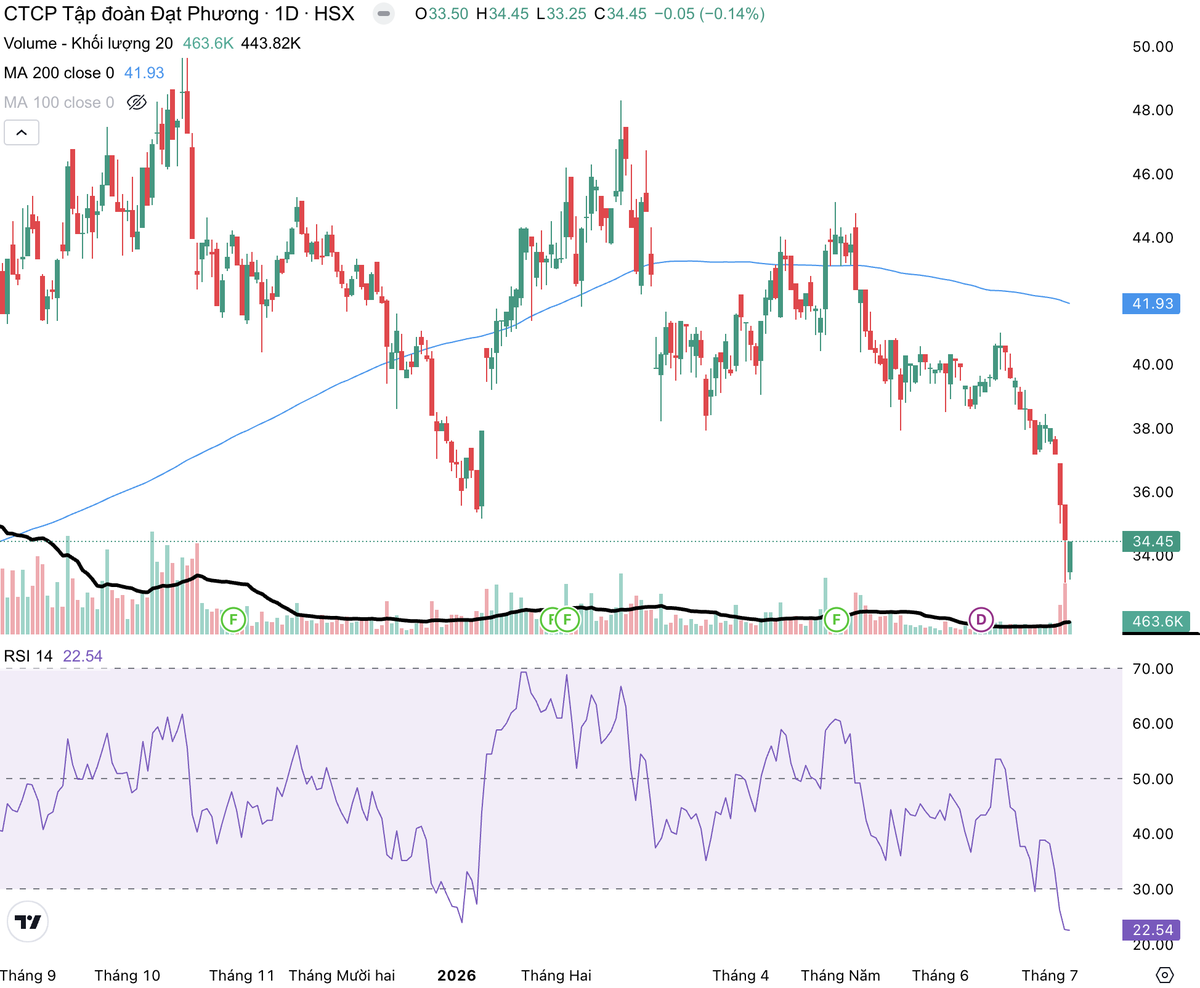1200x988 pixels.
Task: Click the purple 22.54 RSI axis label
Action: tap(1155, 931)
